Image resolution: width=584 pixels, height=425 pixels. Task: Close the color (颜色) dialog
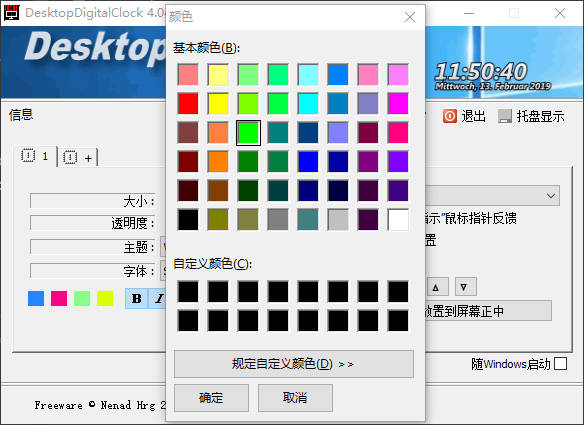[x=410, y=17]
